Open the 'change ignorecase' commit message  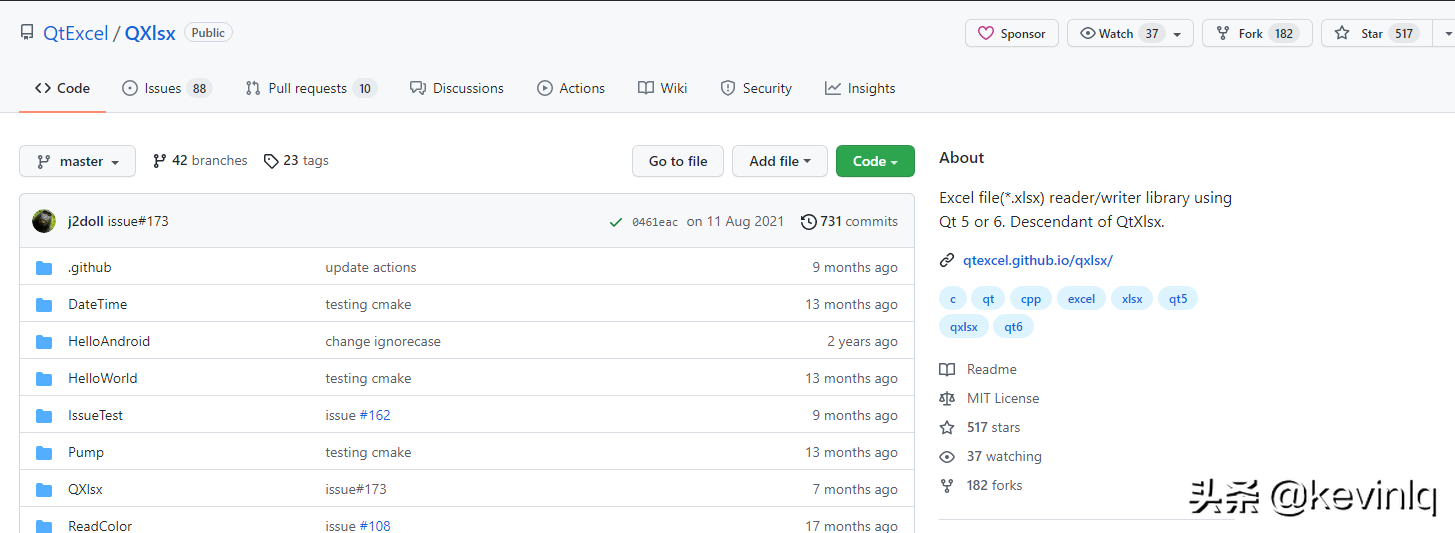point(383,341)
